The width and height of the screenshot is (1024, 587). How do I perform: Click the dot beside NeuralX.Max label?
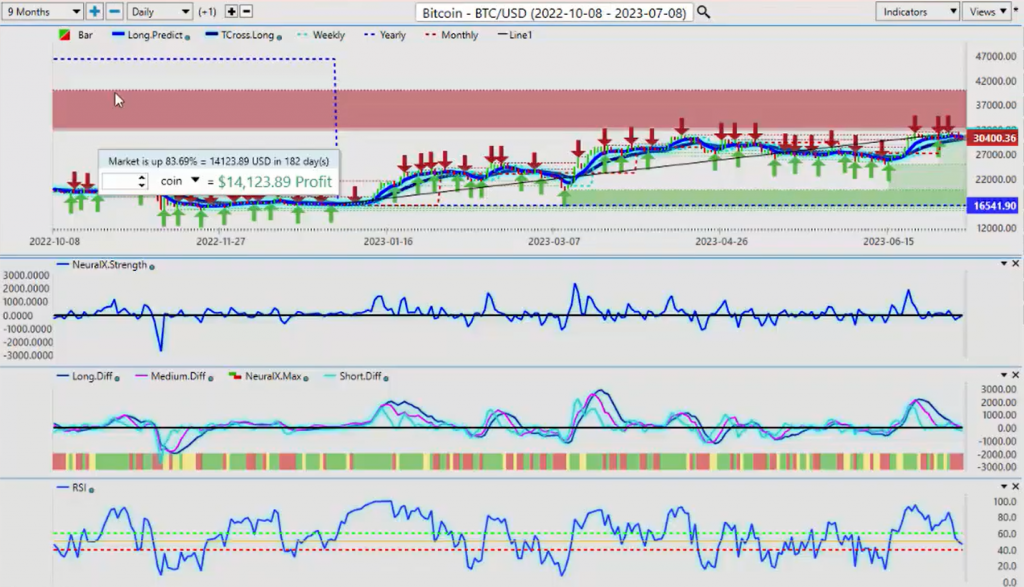pos(306,378)
